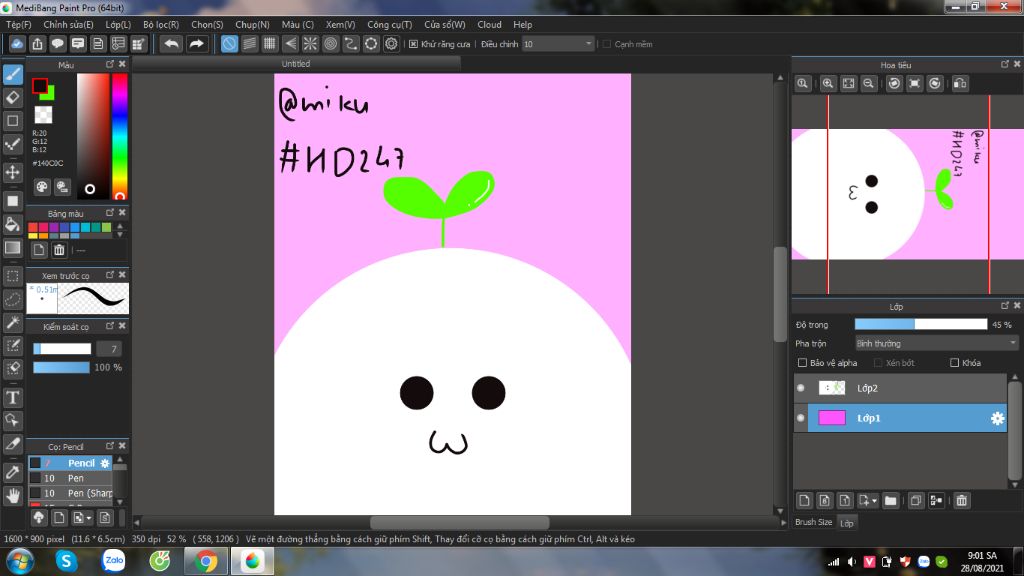Screen dimensions: 1024x576
Task: Select the Text tool
Action: pyautogui.click(x=13, y=397)
